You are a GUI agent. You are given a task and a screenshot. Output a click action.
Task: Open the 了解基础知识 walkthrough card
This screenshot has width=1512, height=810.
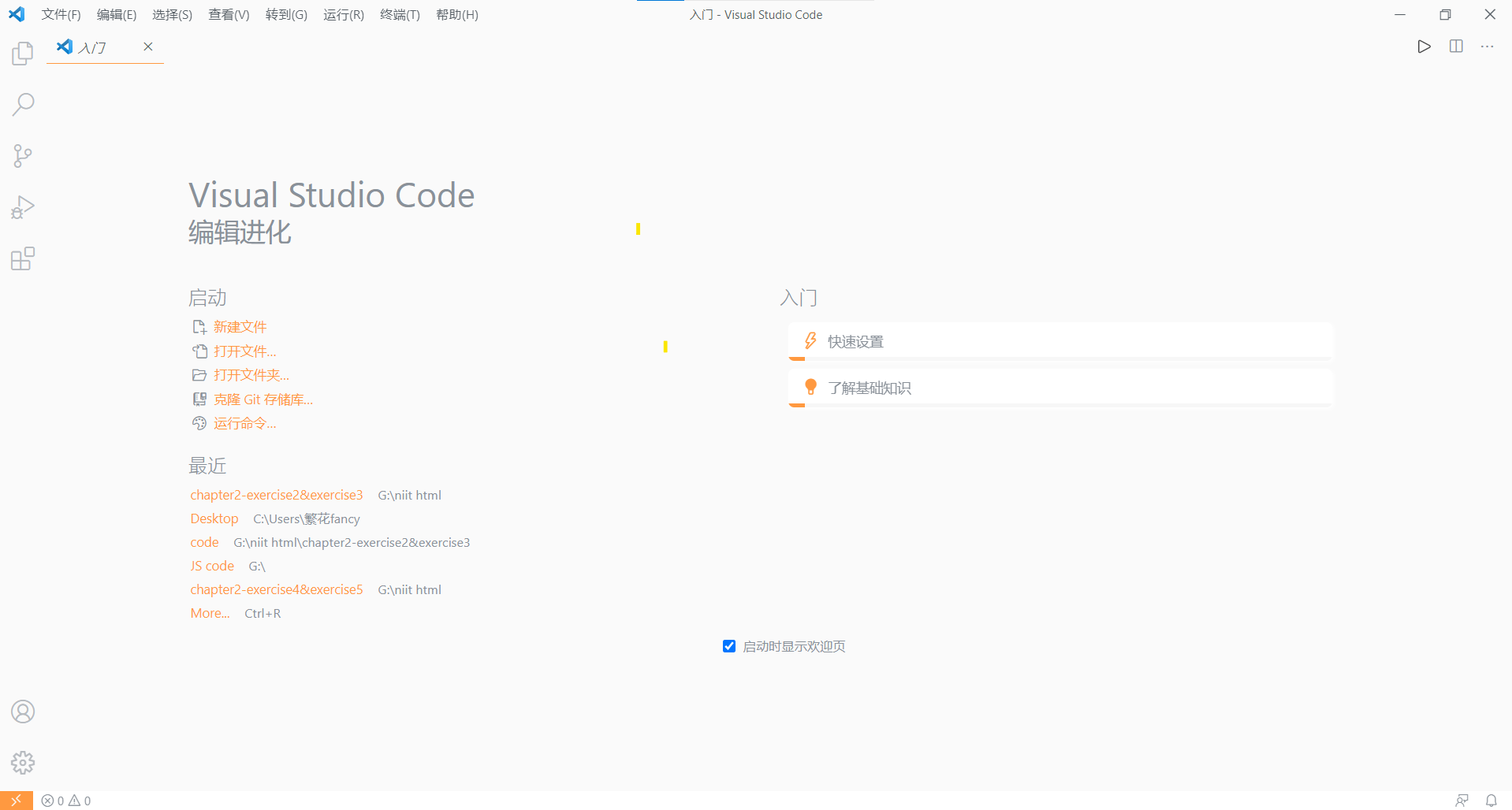(x=1060, y=388)
